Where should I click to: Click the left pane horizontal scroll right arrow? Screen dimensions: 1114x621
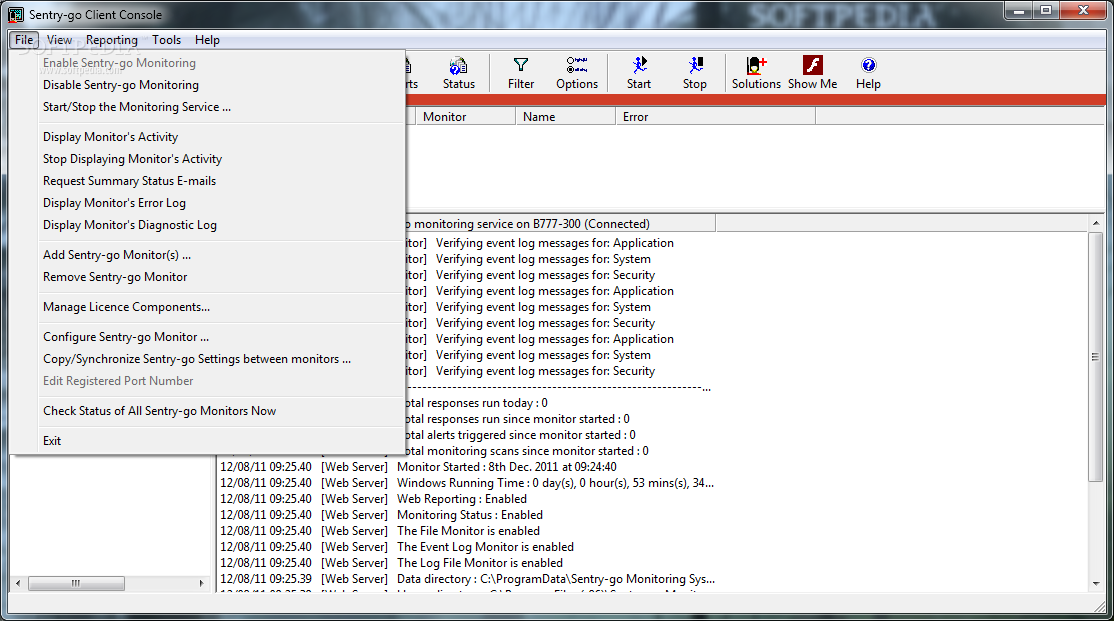click(202, 583)
